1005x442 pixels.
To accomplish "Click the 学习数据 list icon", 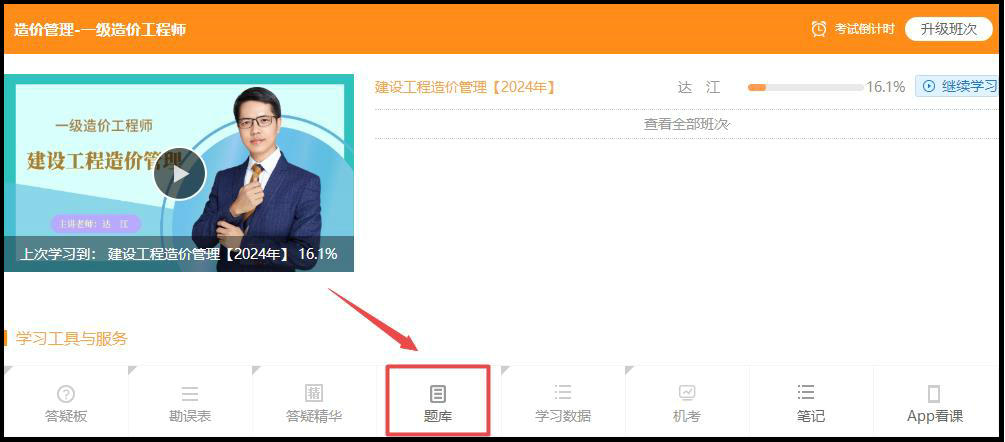I will tap(563, 393).
